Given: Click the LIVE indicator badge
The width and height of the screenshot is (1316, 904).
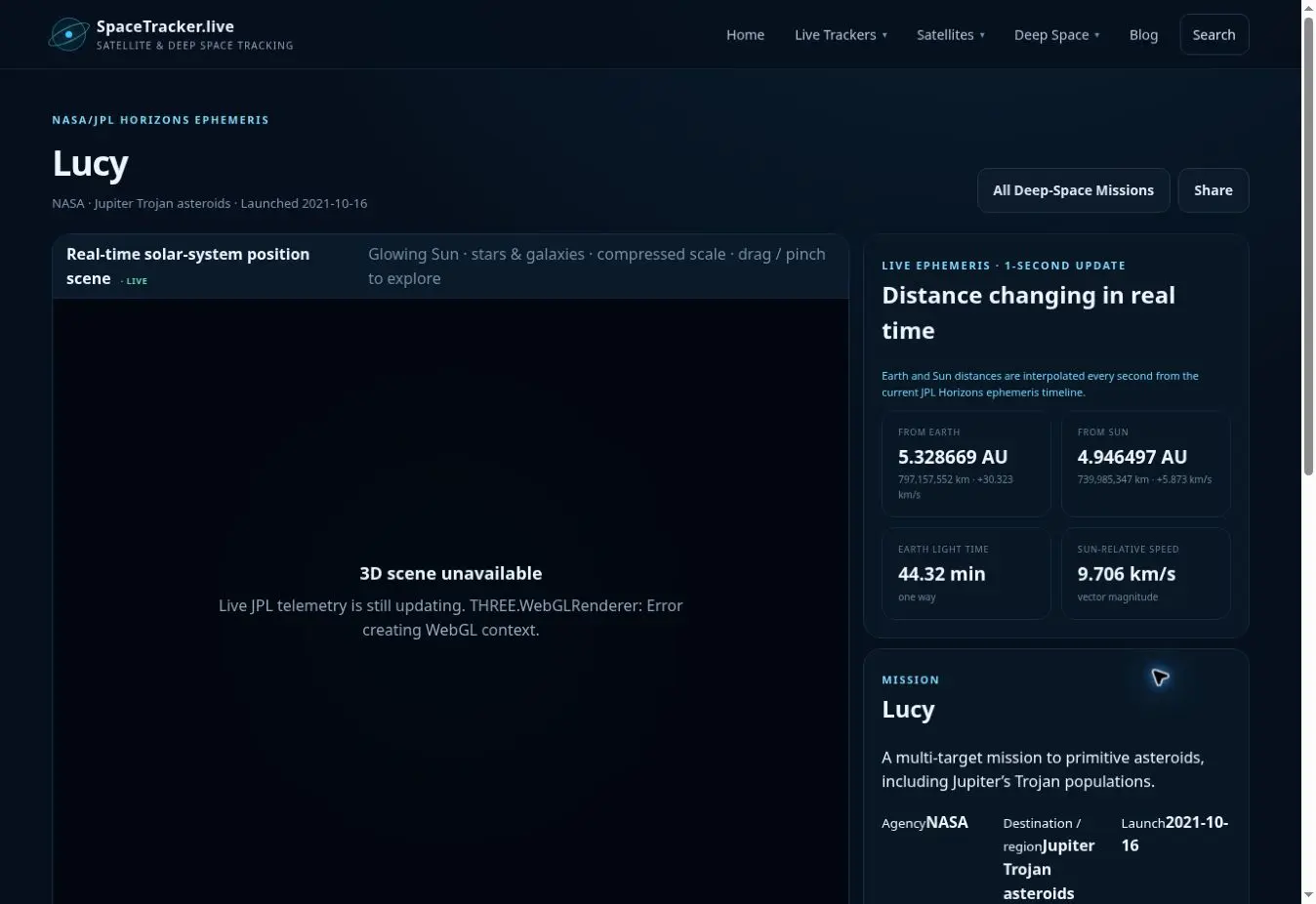Looking at the screenshot, I should [135, 281].
